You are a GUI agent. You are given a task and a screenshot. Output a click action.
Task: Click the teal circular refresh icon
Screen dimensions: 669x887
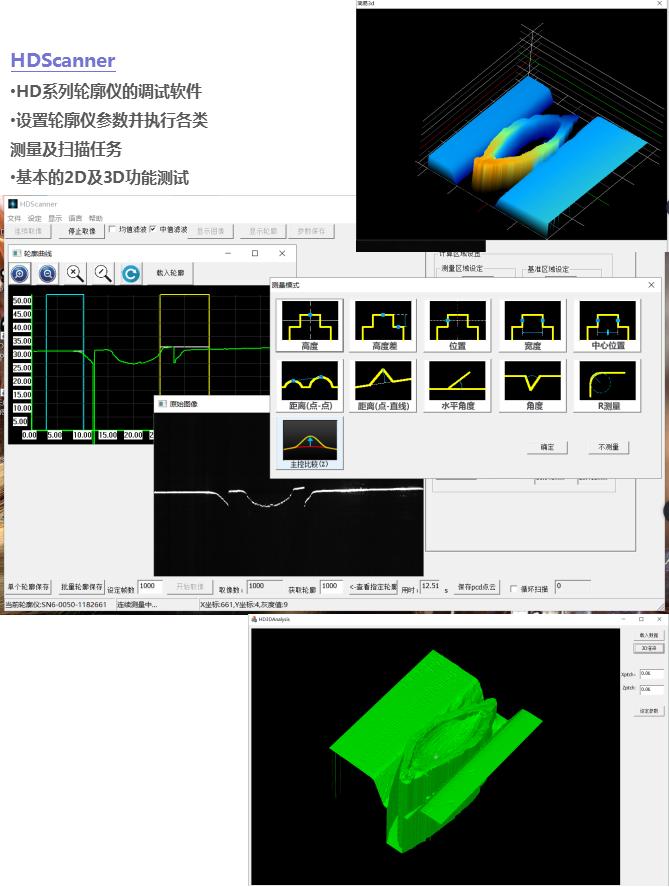131,274
